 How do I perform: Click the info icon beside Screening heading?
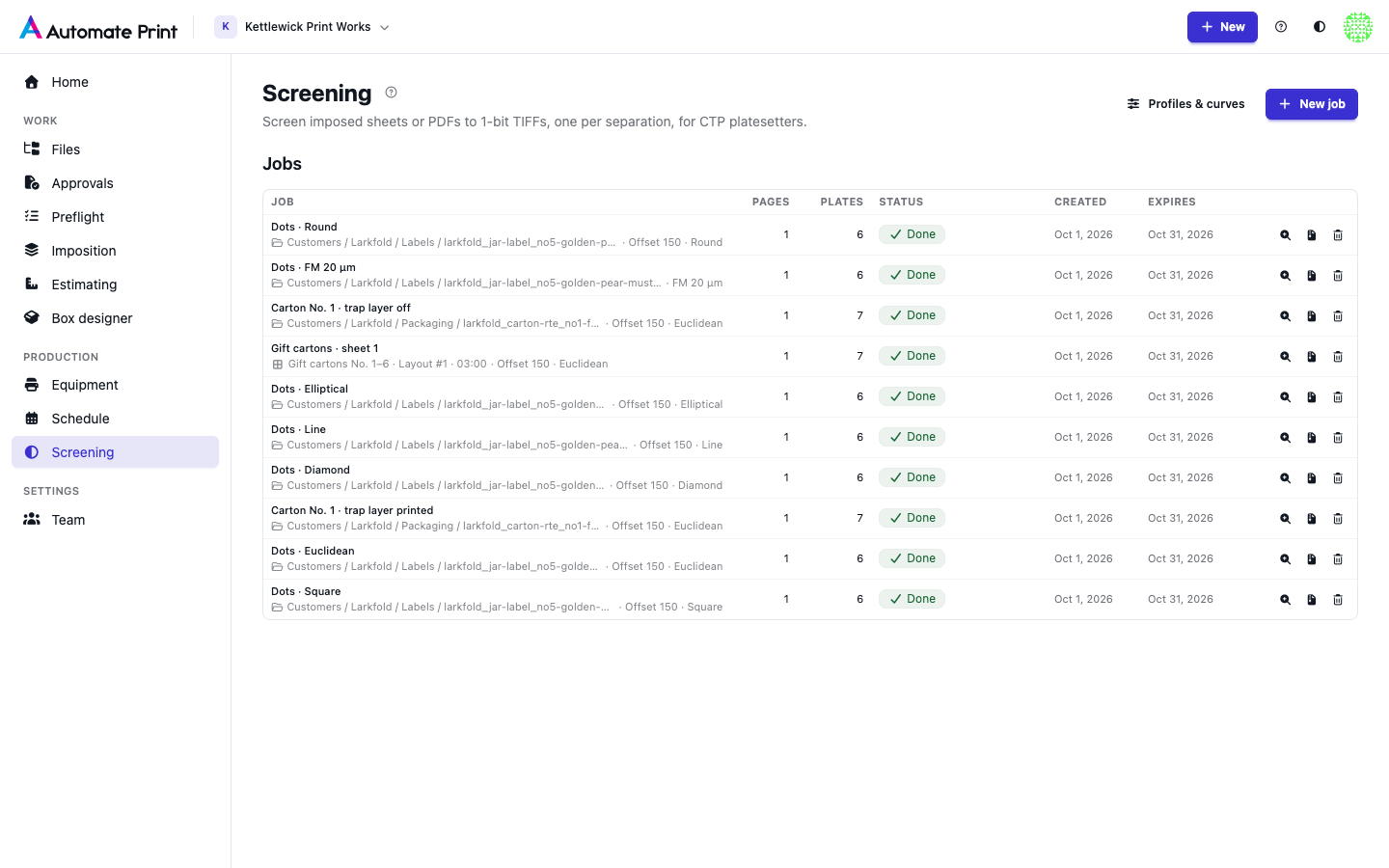pyautogui.click(x=391, y=93)
